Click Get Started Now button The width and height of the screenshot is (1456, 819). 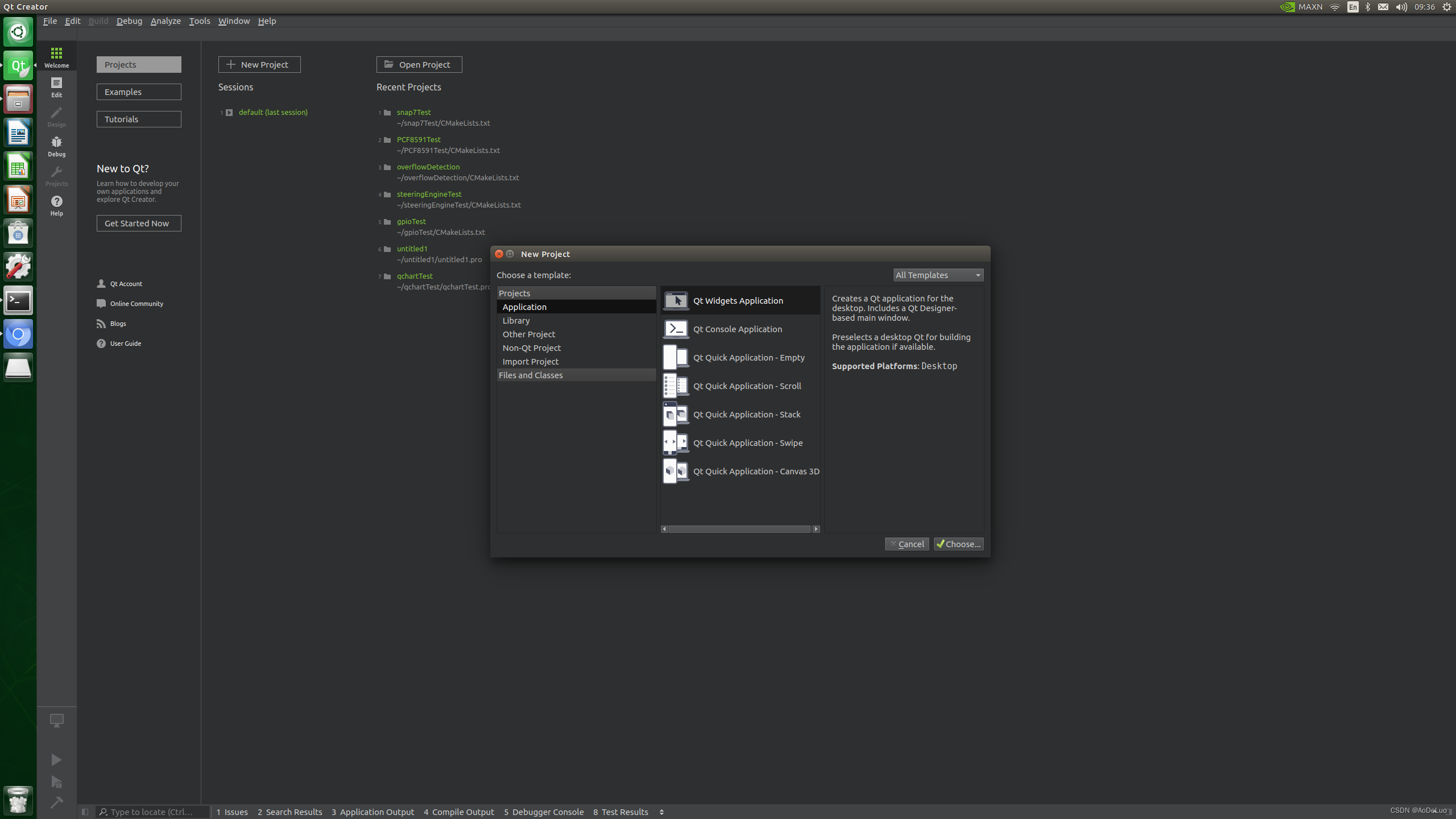coord(139,223)
